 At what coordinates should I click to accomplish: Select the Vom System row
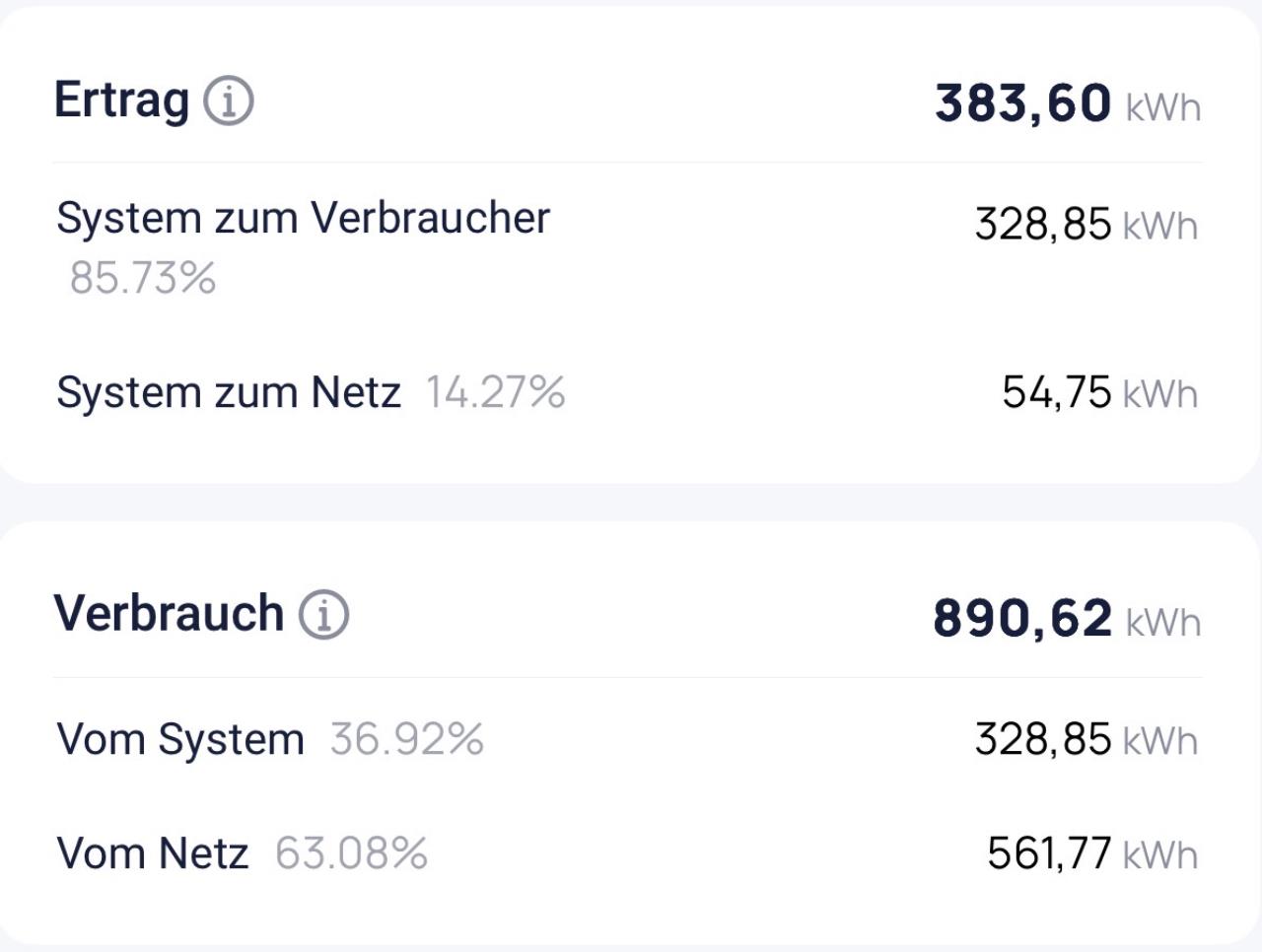(x=180, y=738)
